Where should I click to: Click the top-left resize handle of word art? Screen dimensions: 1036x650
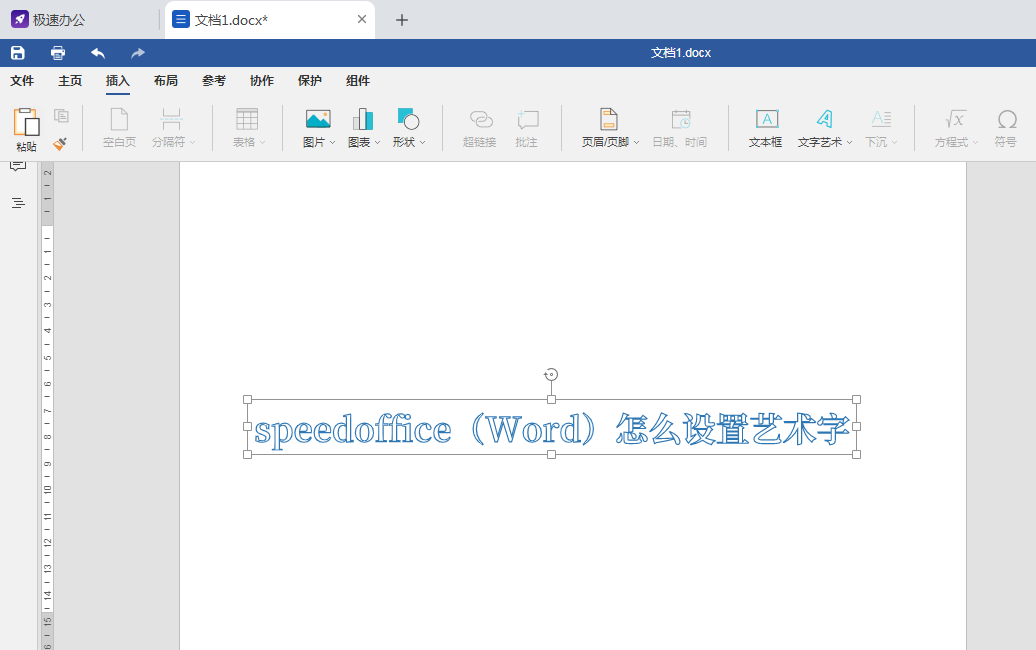pyautogui.click(x=248, y=400)
